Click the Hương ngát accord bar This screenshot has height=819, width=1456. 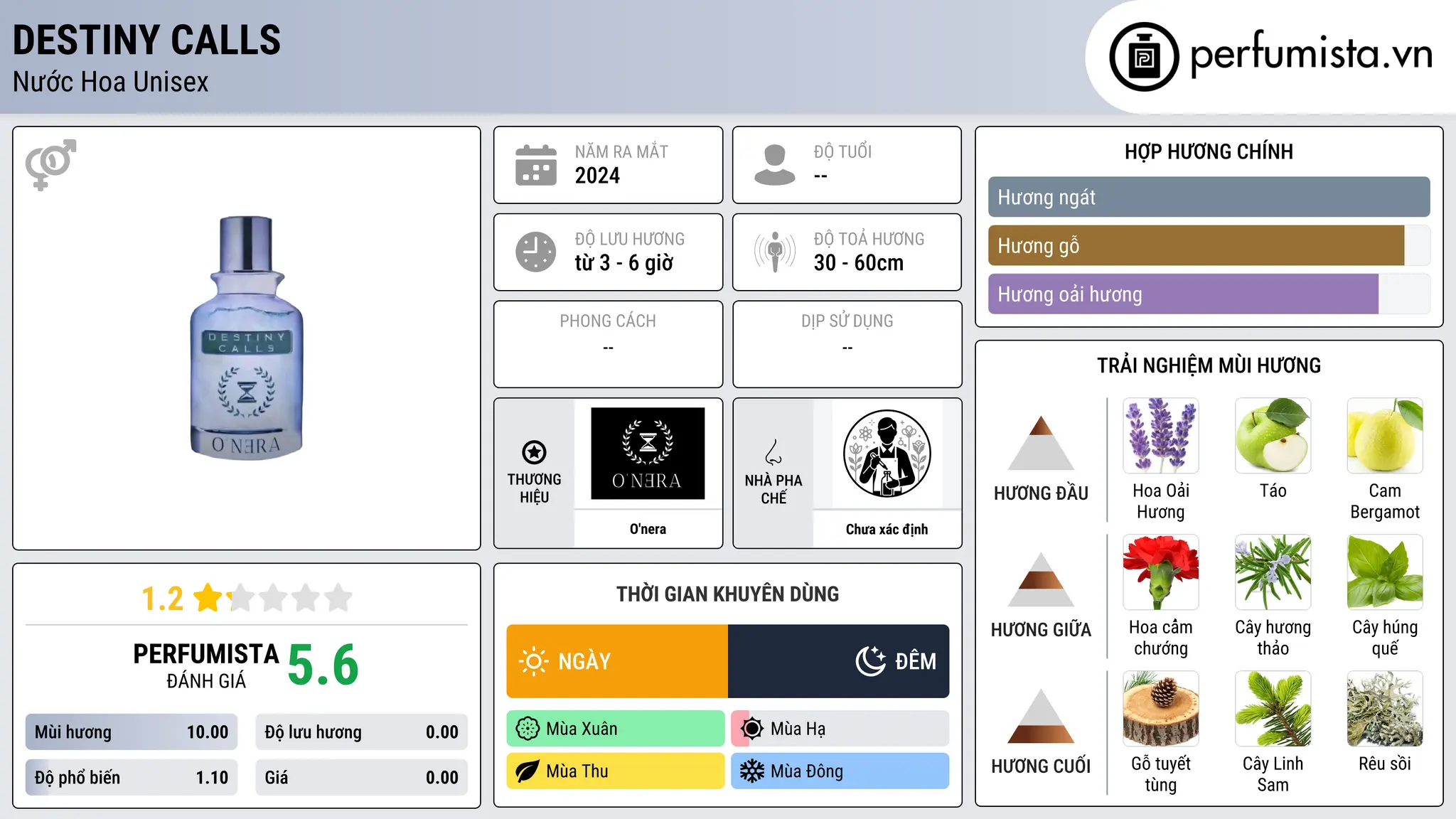pos(1209,197)
